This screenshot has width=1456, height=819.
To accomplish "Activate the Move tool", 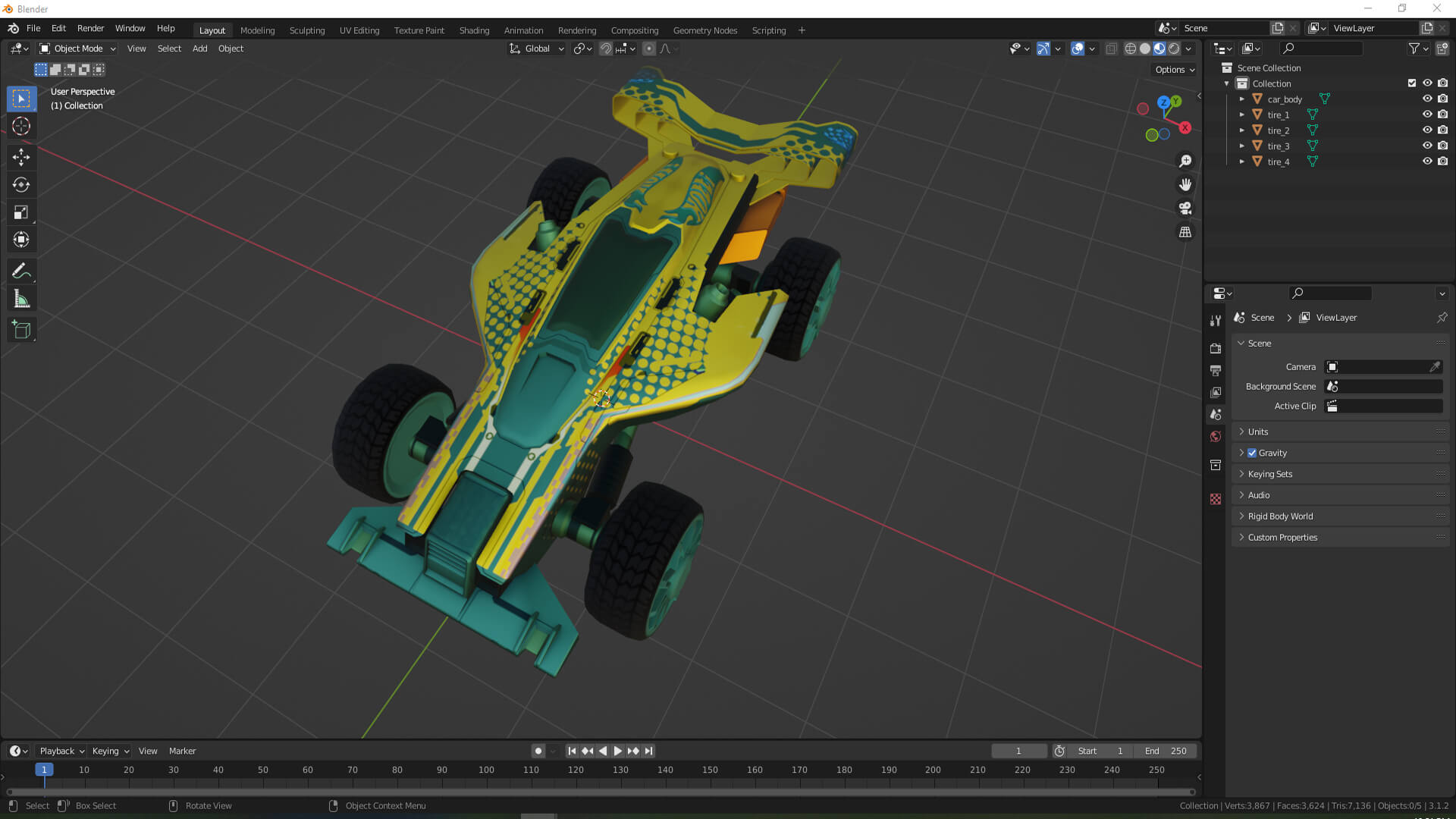I will [21, 157].
